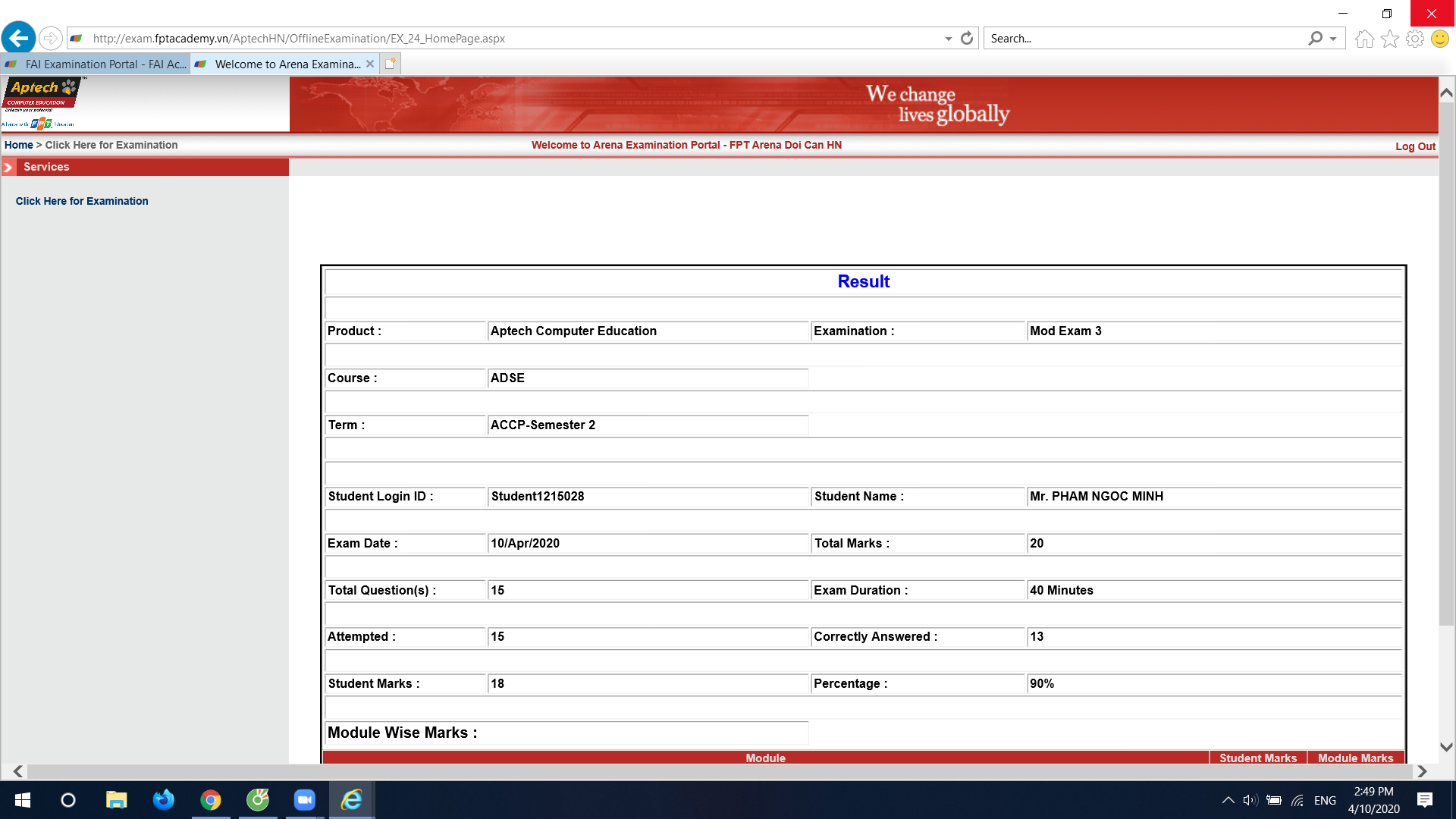This screenshot has height=819, width=1456.
Task: Click the Result heading
Action: coord(863,281)
